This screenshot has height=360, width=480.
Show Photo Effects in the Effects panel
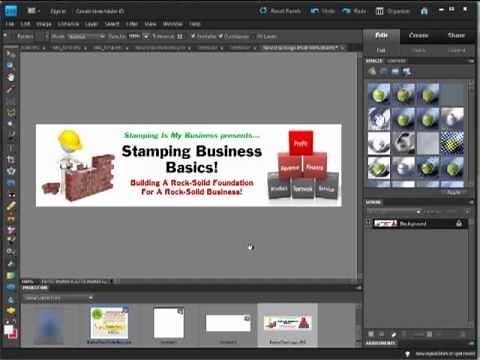tap(395, 71)
